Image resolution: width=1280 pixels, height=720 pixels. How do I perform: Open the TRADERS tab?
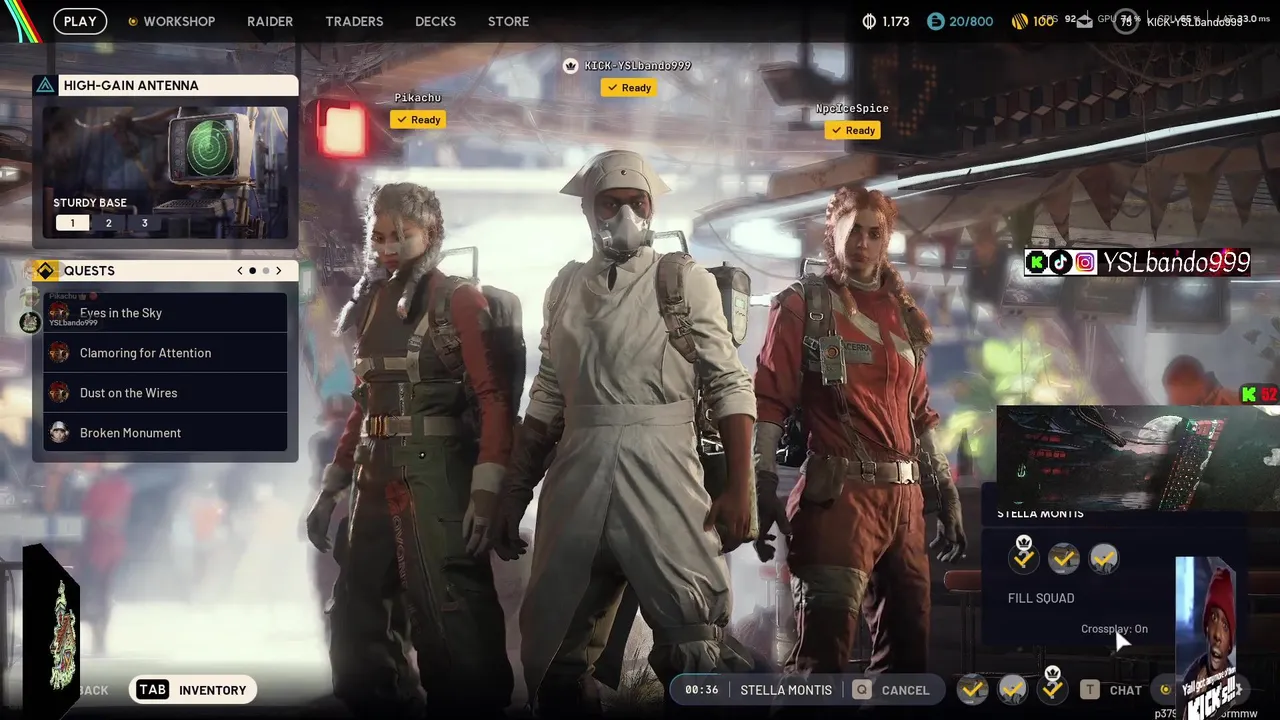coord(354,21)
